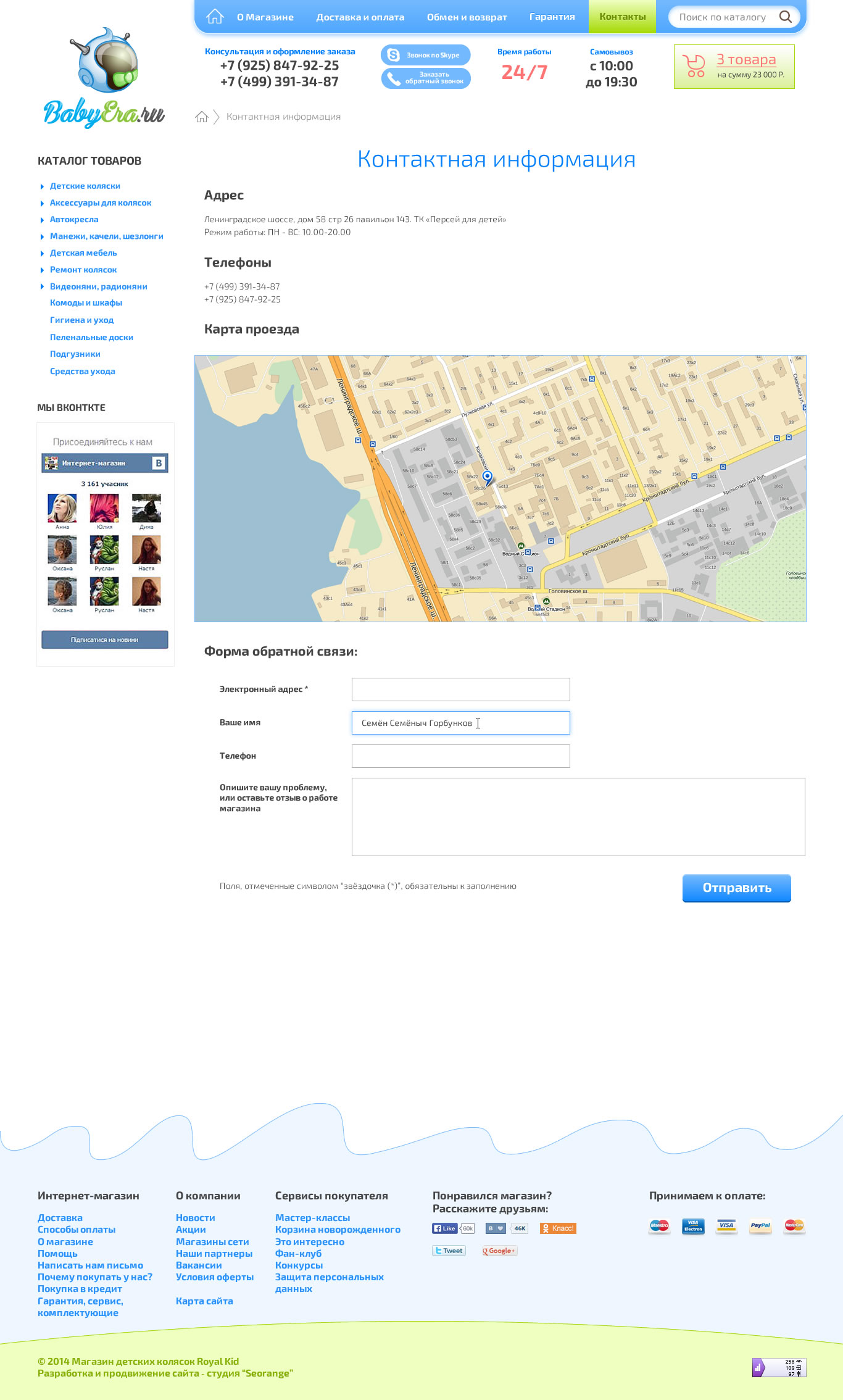Viewport: 843px width, 1400px height.
Task: Click the Tweet button in footer
Action: pyautogui.click(x=449, y=1251)
